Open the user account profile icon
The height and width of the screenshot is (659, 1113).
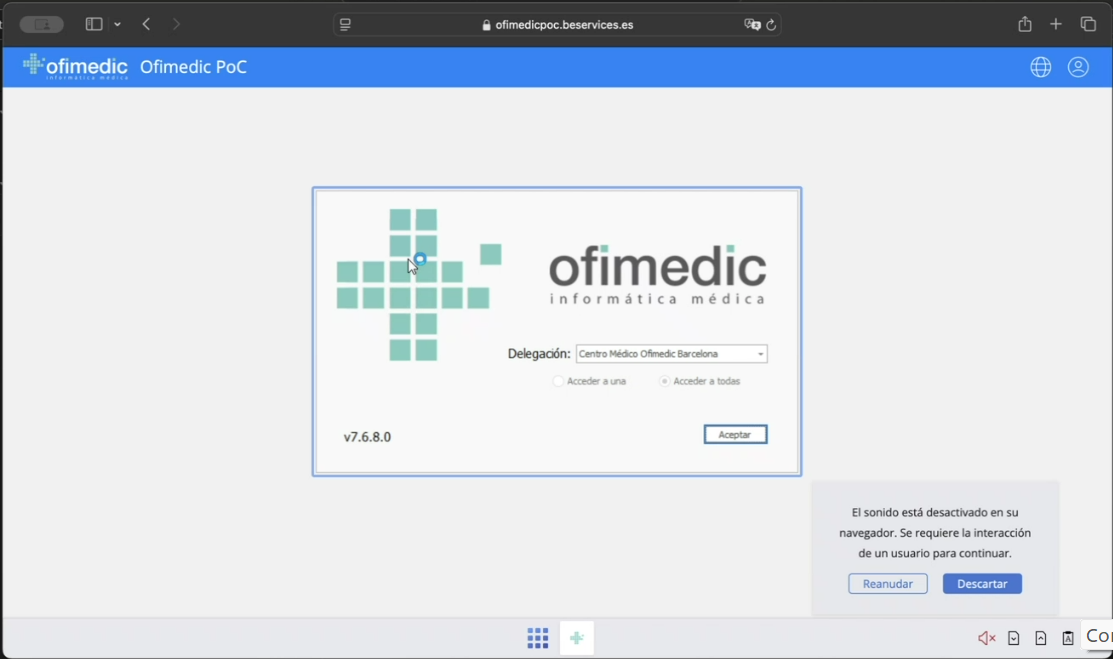click(x=1078, y=67)
